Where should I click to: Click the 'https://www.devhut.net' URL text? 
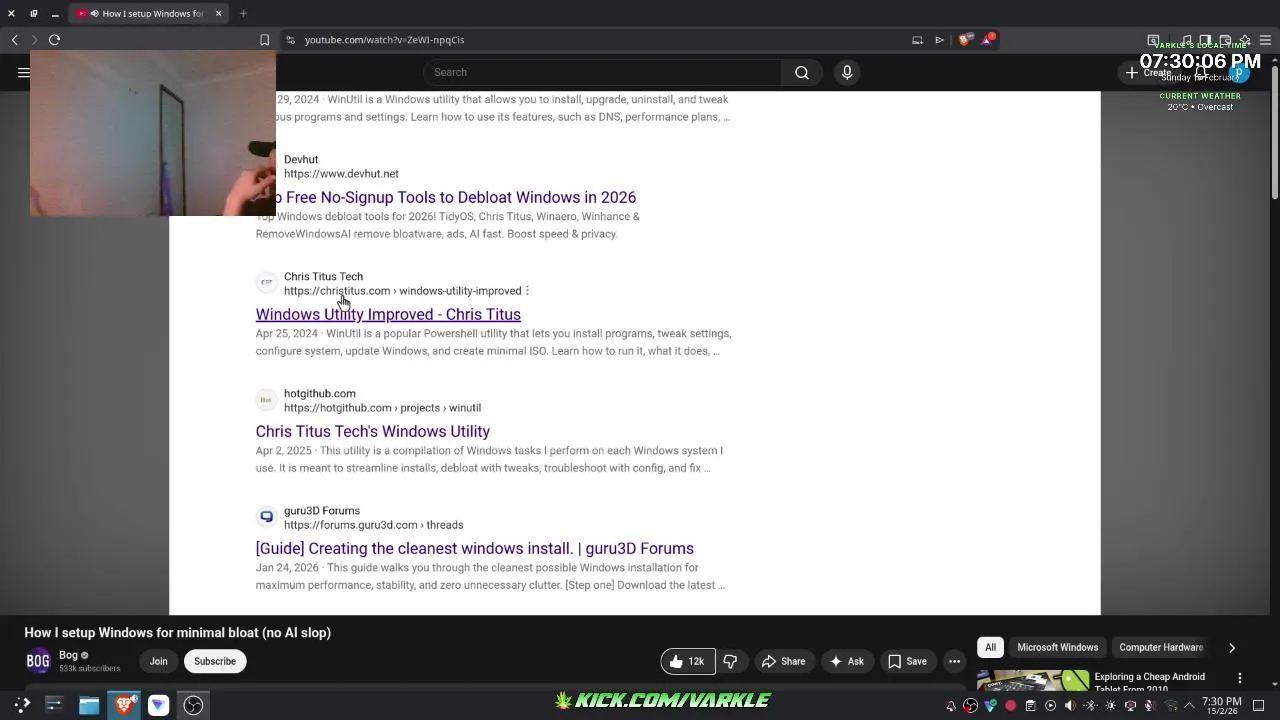(x=341, y=174)
